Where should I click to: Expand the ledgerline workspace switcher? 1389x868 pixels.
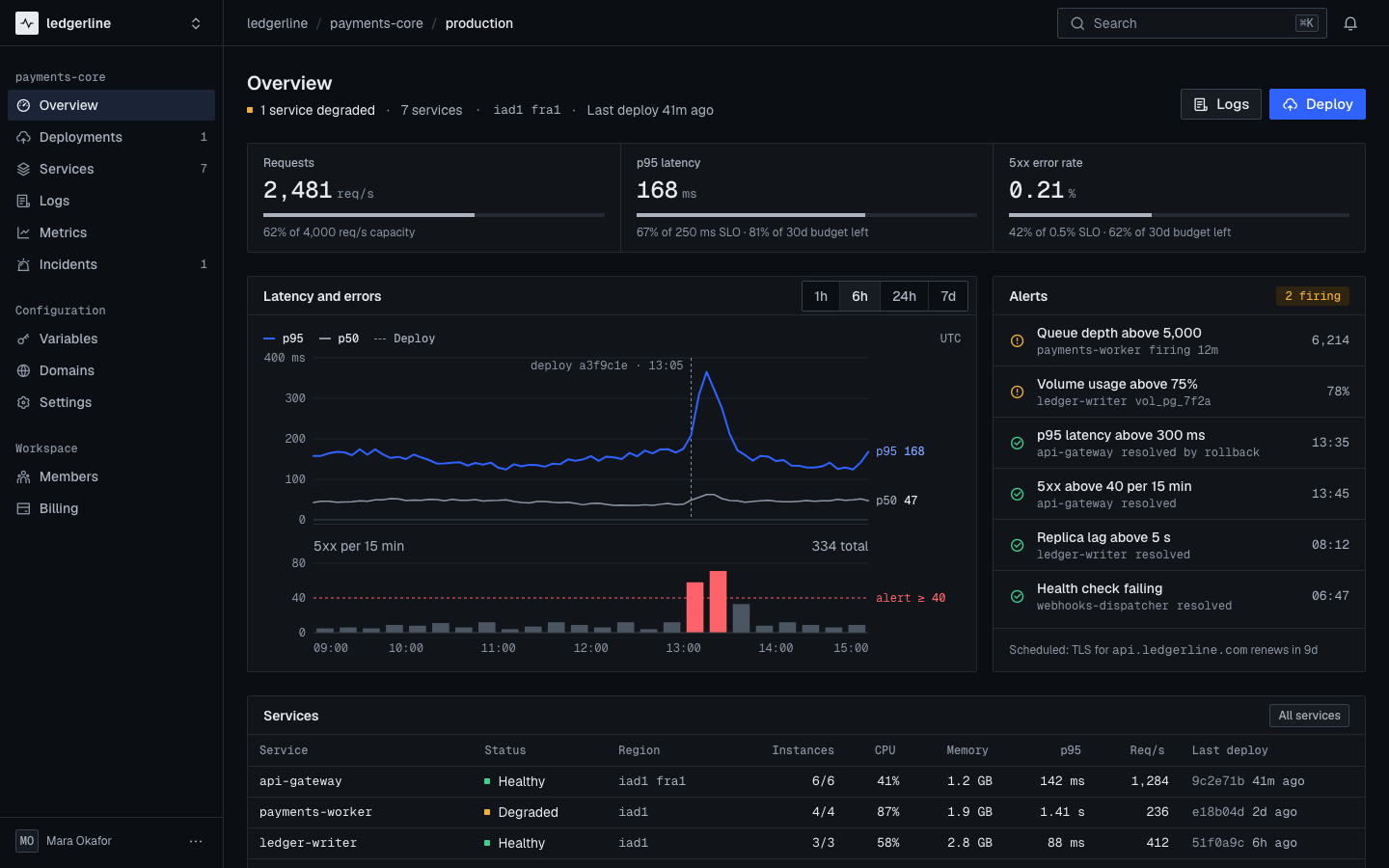coord(196,23)
